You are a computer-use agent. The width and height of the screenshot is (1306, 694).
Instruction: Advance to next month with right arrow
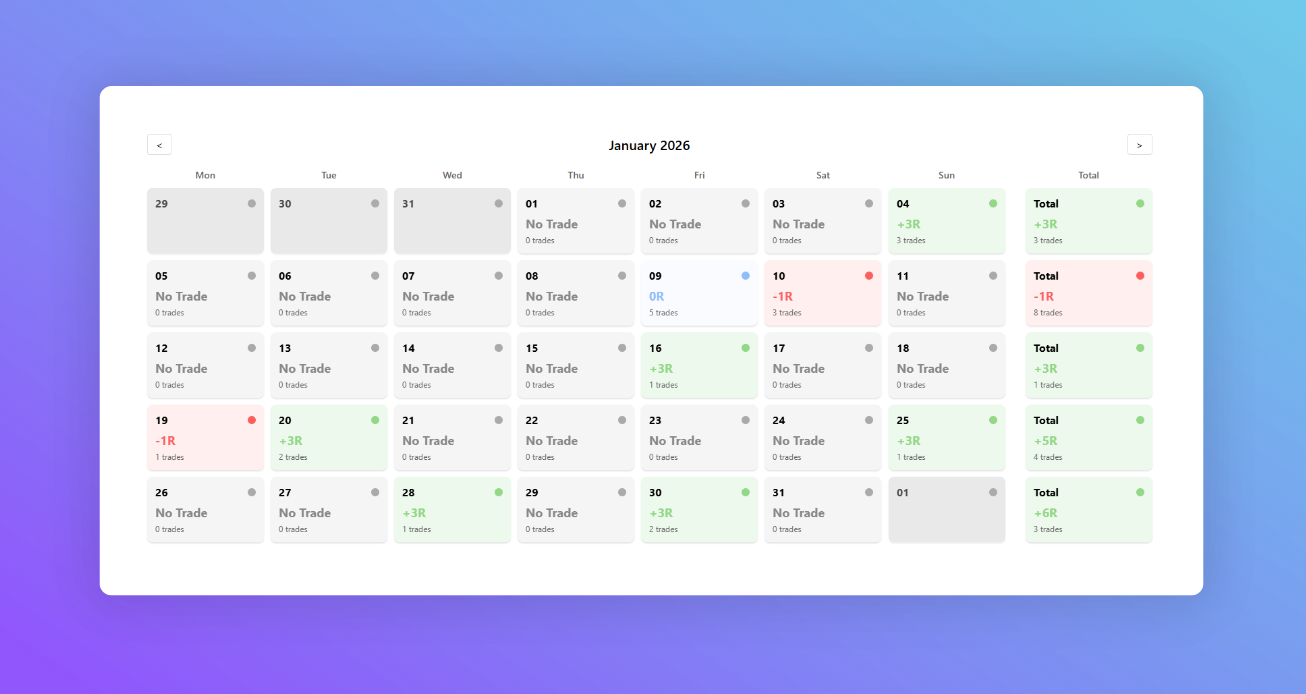[x=1139, y=145]
